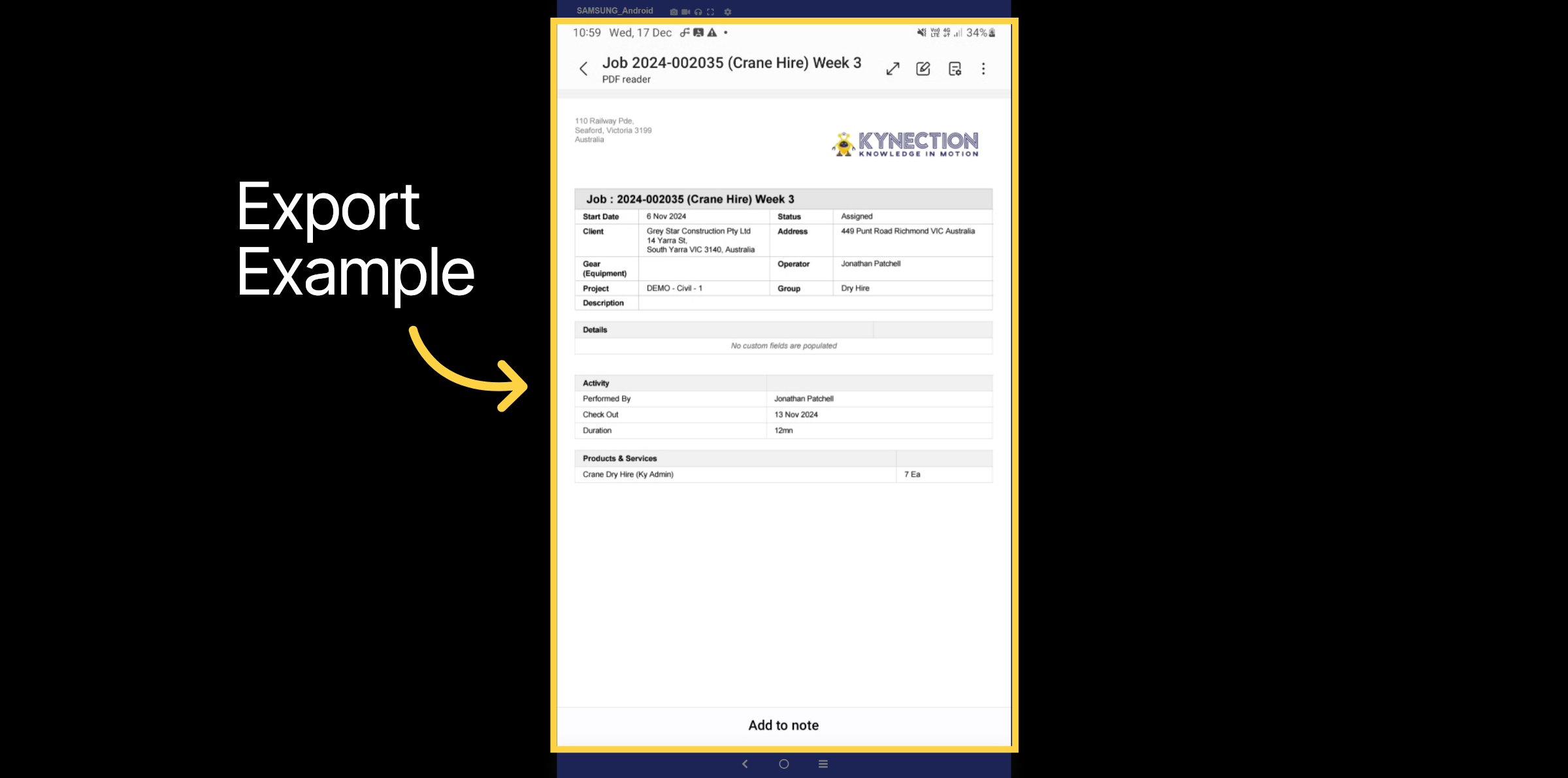Tap the screen cast notification icon
The width and height of the screenshot is (1568, 778).
(x=698, y=33)
